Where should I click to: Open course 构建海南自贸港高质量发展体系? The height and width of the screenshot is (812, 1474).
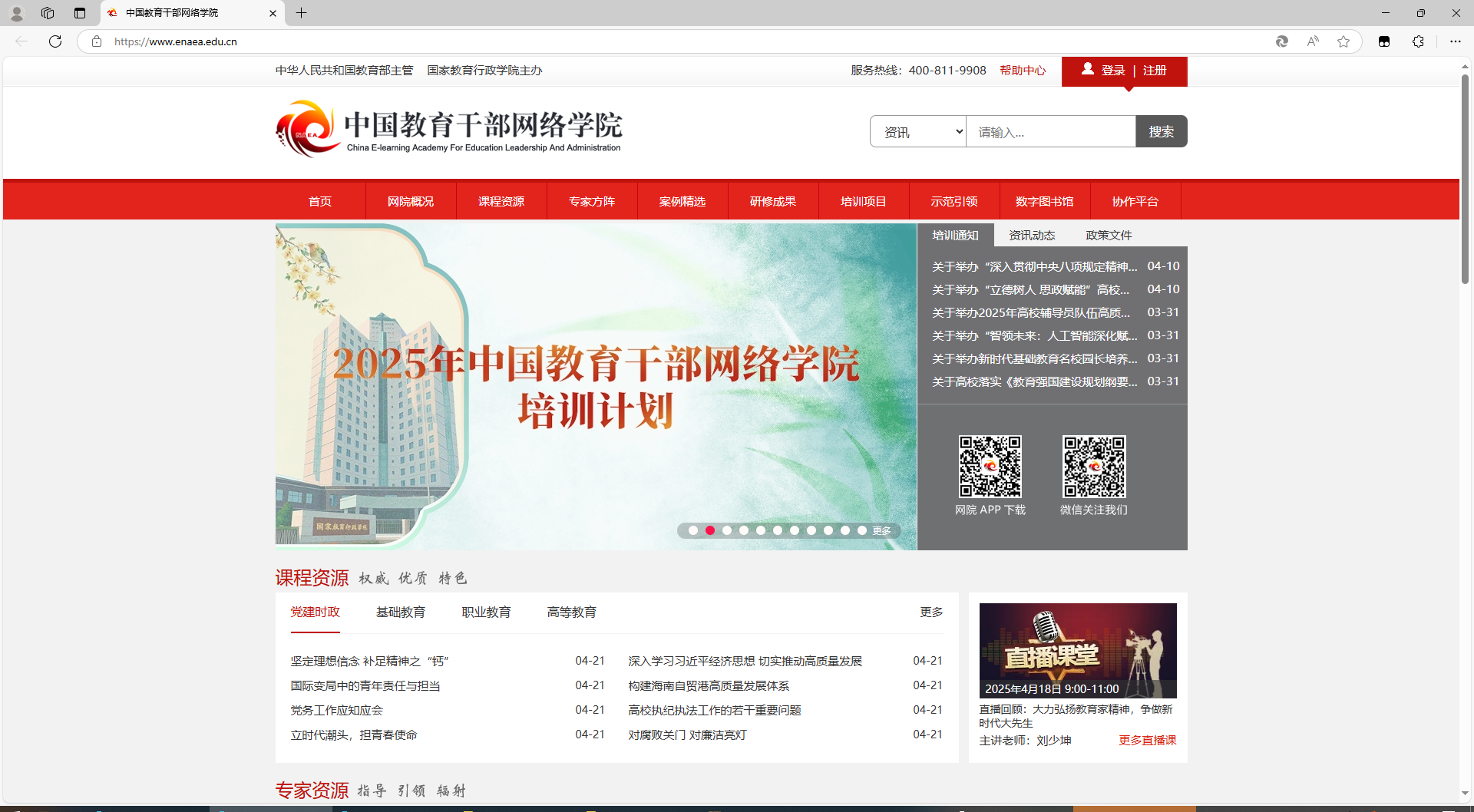(x=709, y=685)
